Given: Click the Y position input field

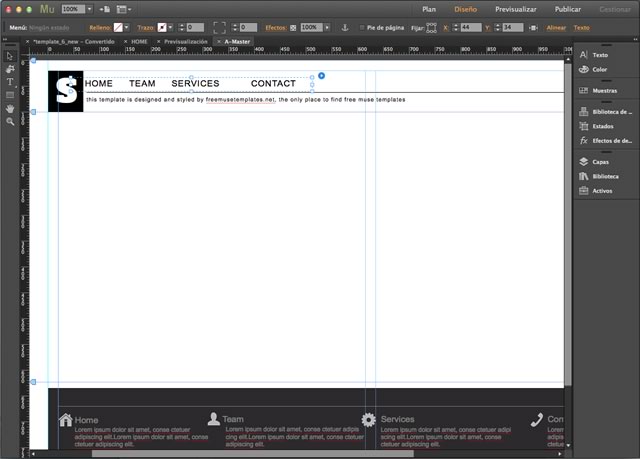Looking at the screenshot, I should pos(513,27).
